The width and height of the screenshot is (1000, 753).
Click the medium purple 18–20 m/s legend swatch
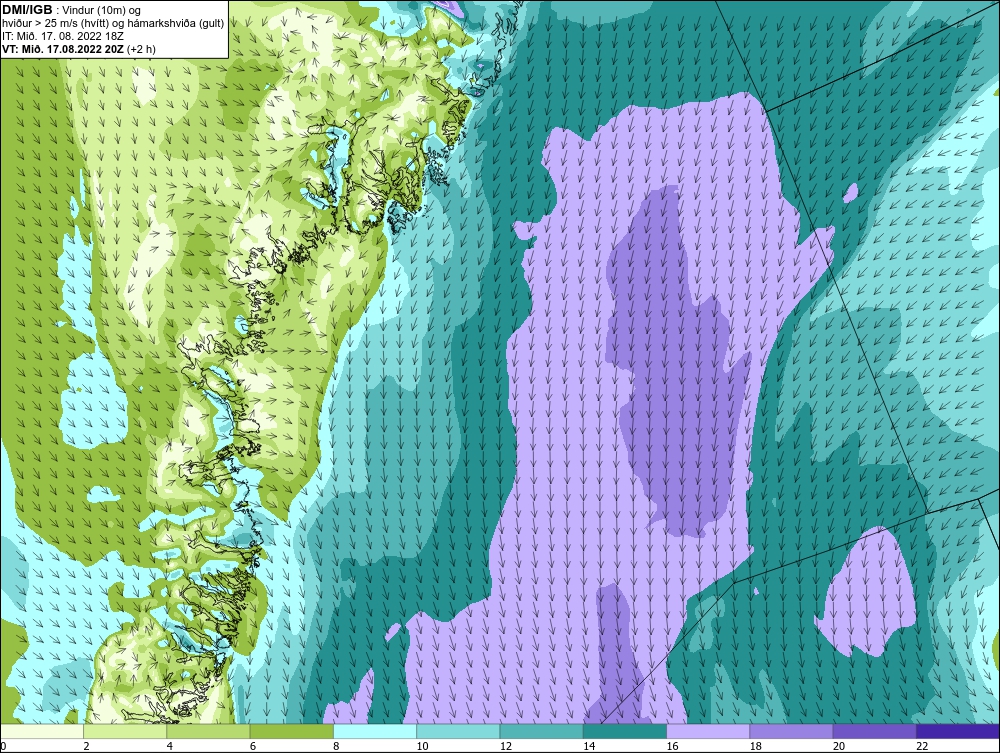791,731
